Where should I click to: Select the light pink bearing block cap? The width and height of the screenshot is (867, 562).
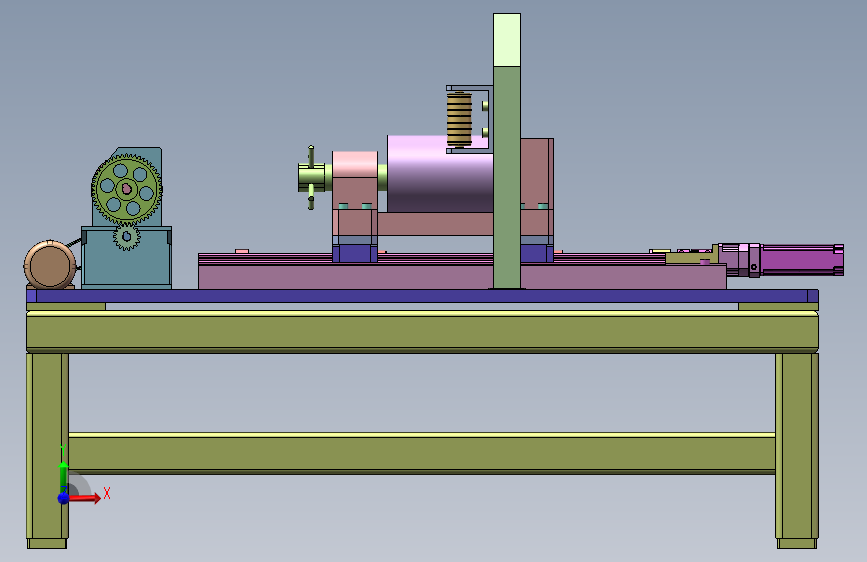(x=355, y=164)
